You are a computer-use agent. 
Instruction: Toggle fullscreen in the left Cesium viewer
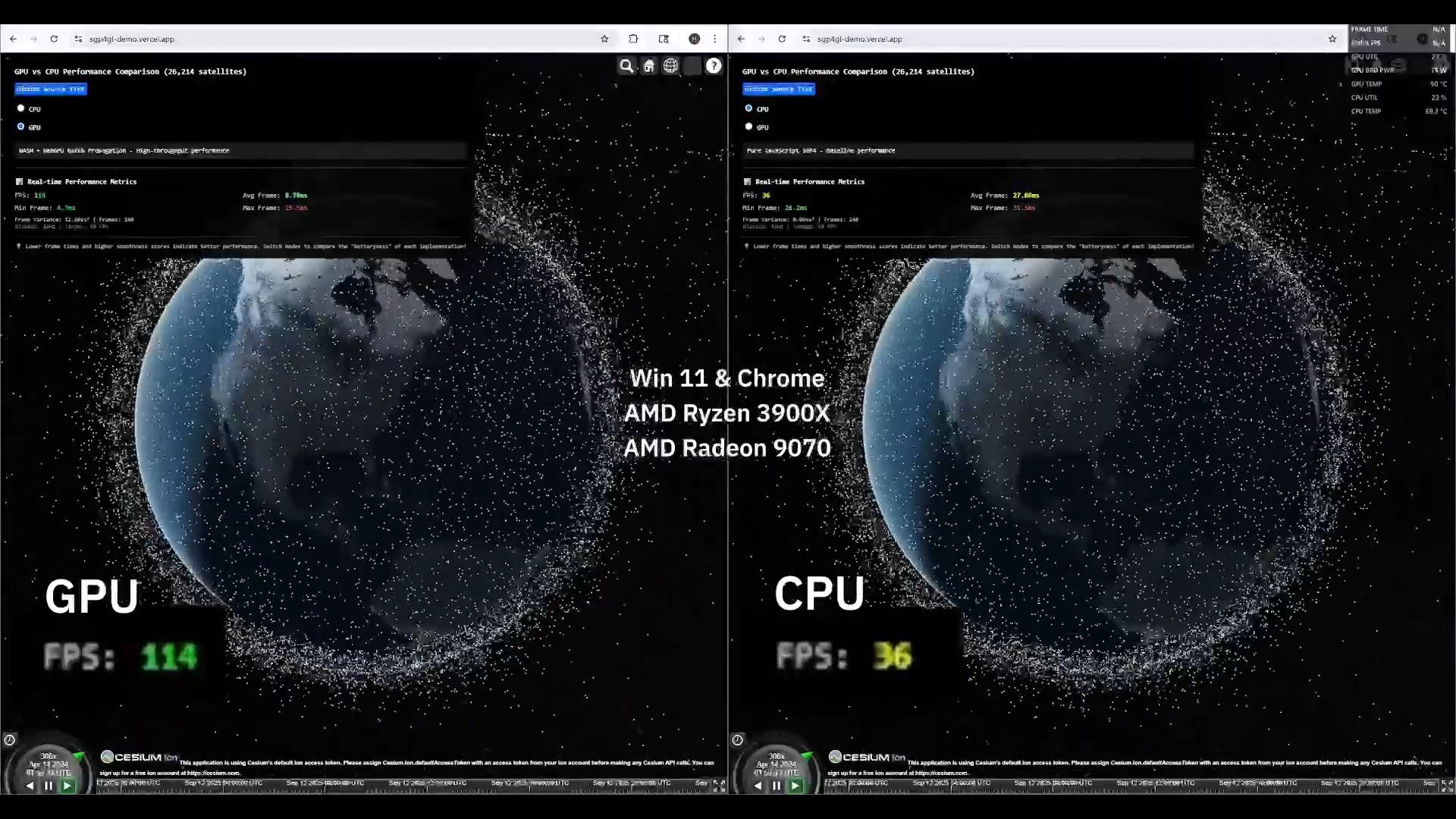(719, 786)
